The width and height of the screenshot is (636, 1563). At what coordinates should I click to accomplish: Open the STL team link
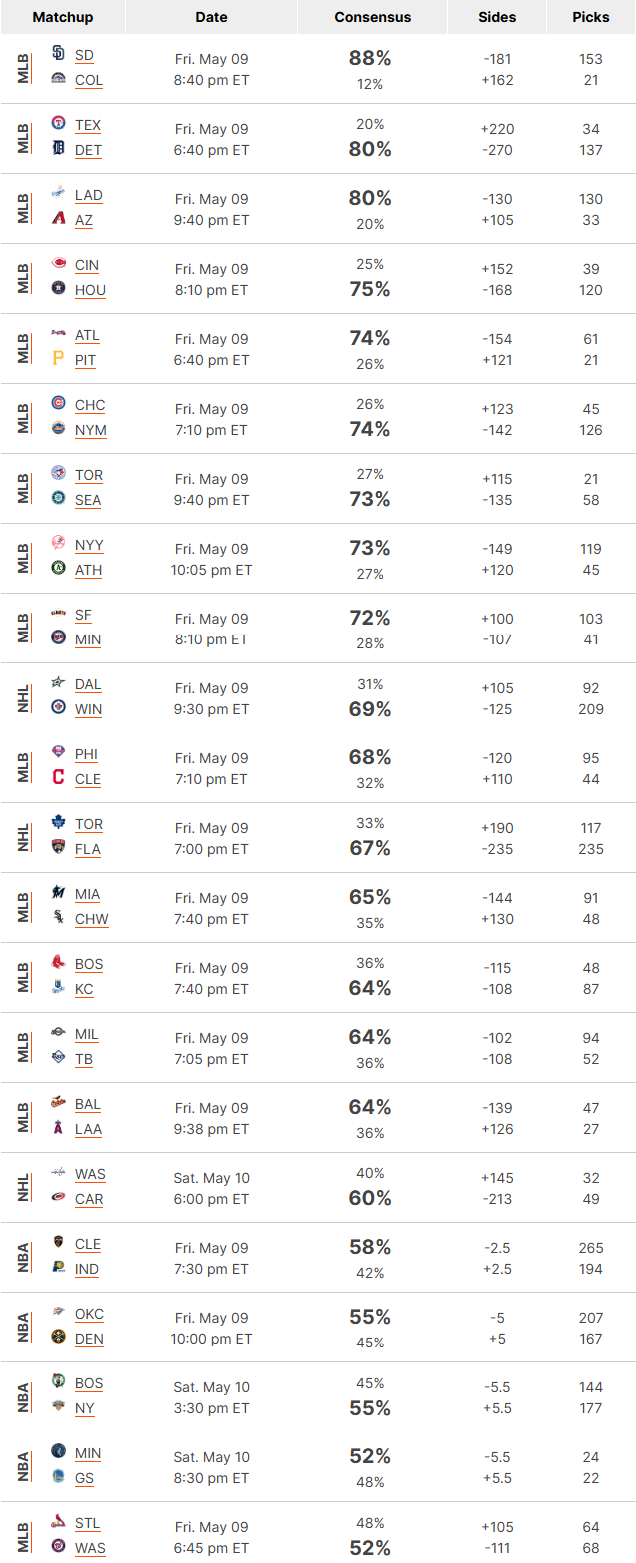click(x=87, y=1523)
